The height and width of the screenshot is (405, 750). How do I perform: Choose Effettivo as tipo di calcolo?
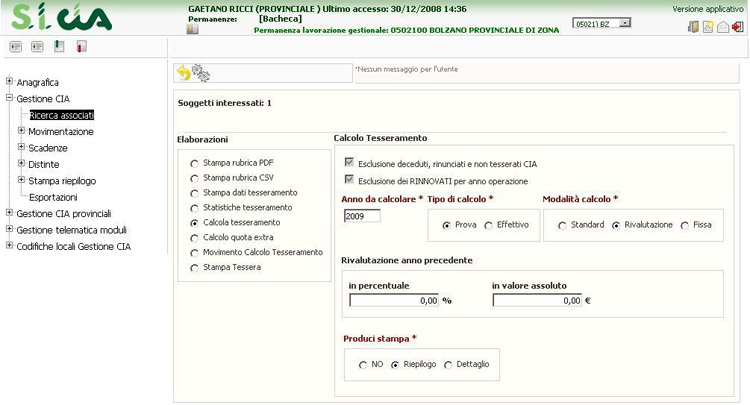[x=488, y=225]
